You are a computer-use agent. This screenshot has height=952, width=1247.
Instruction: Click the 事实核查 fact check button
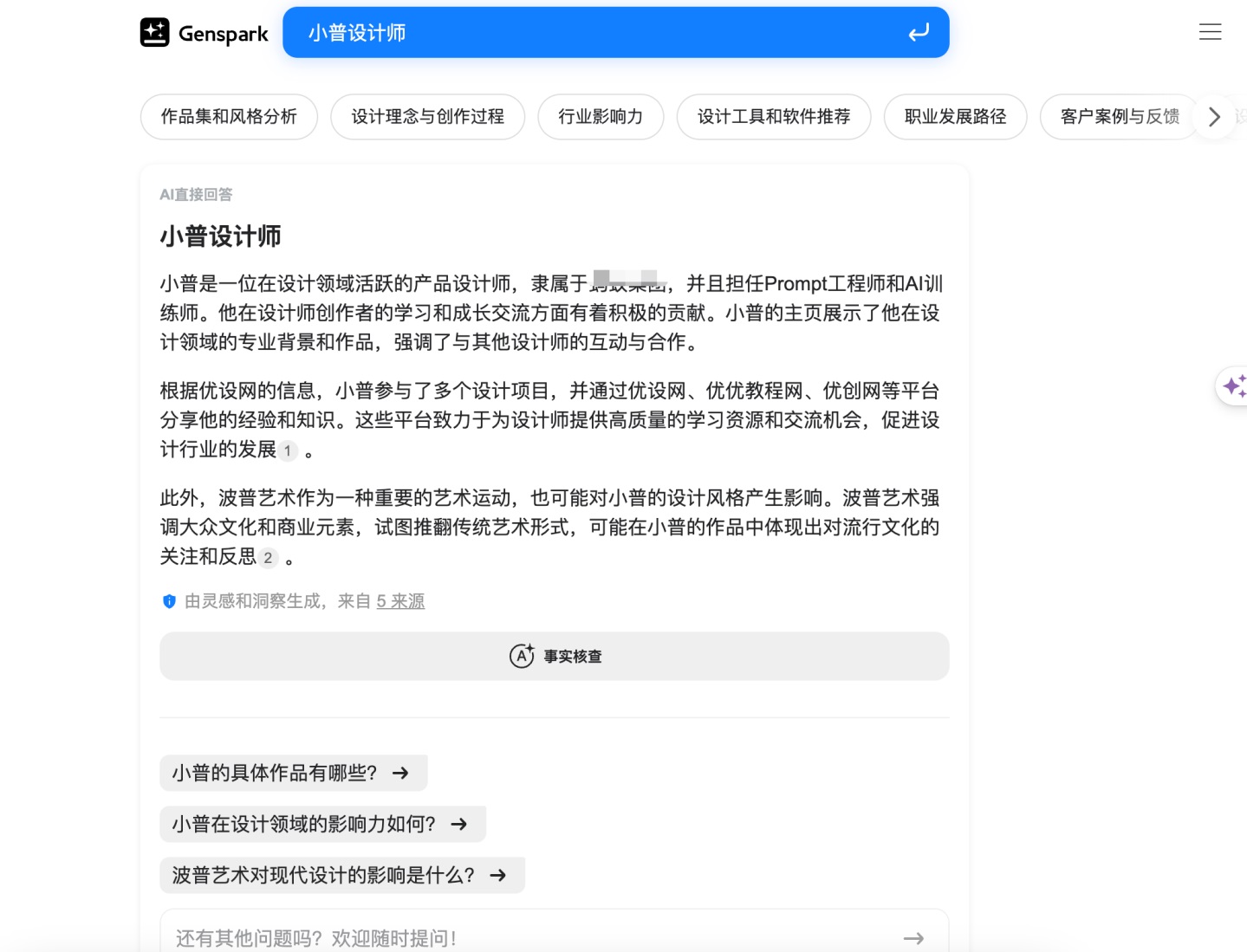pos(554,657)
